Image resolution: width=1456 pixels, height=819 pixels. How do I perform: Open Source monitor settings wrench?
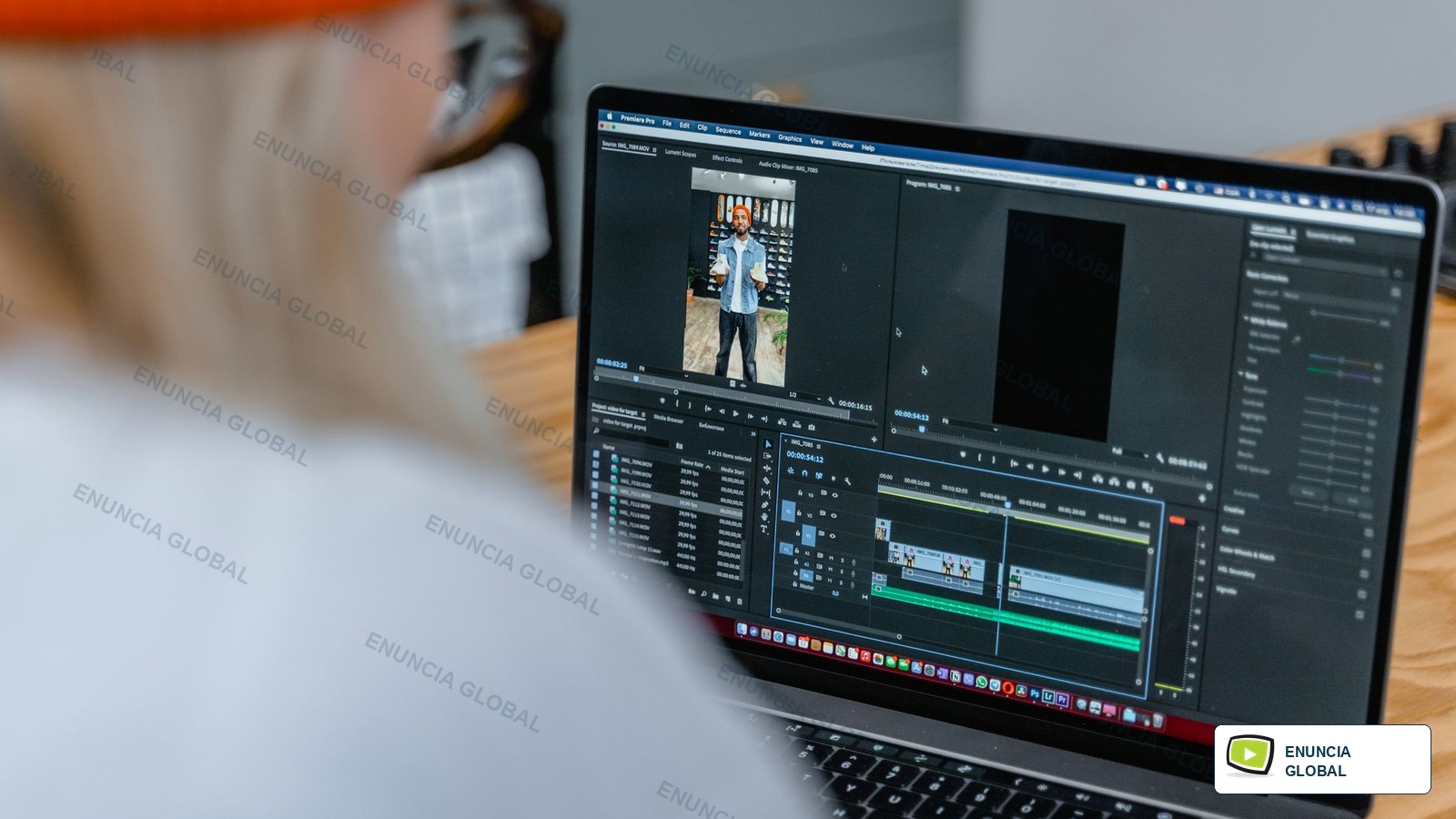(831, 400)
